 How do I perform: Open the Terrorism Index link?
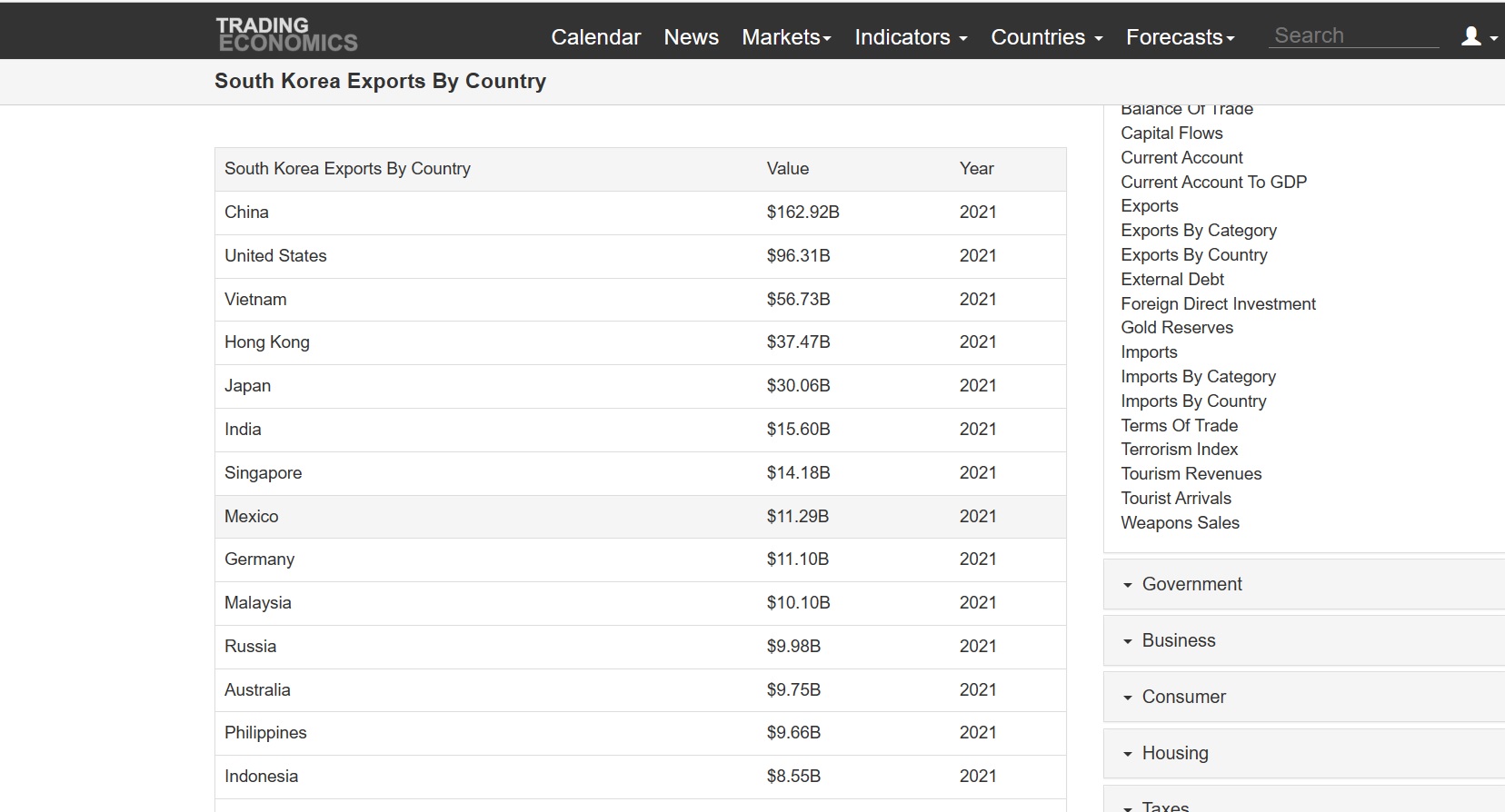(x=1179, y=450)
